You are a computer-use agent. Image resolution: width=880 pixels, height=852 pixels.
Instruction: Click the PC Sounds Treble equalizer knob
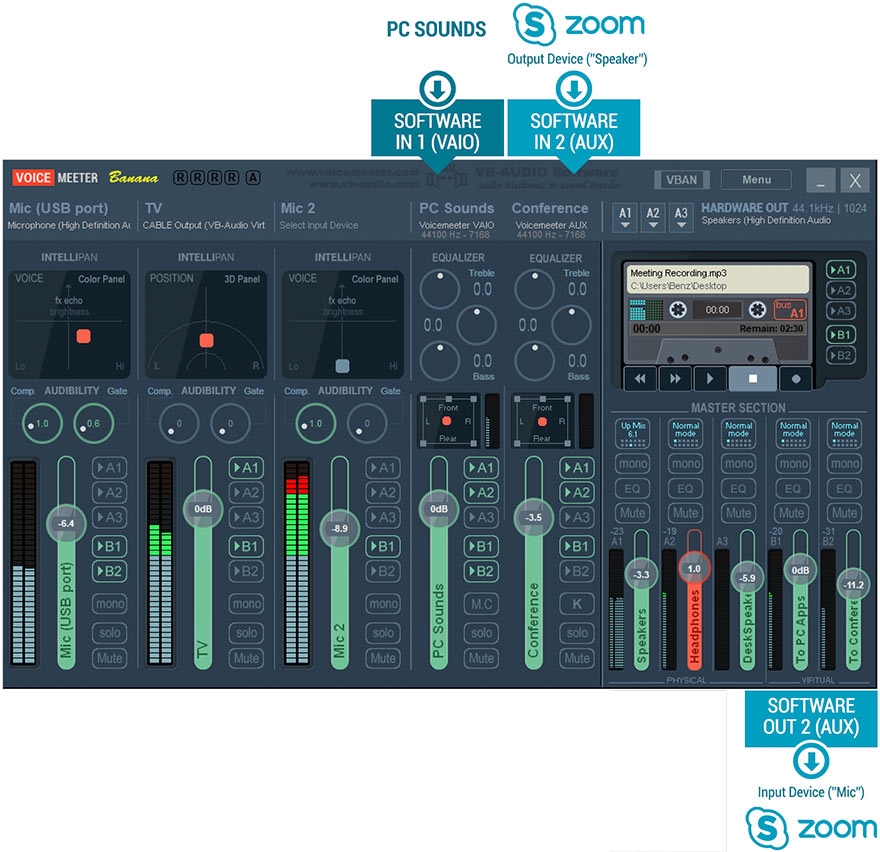pos(439,289)
